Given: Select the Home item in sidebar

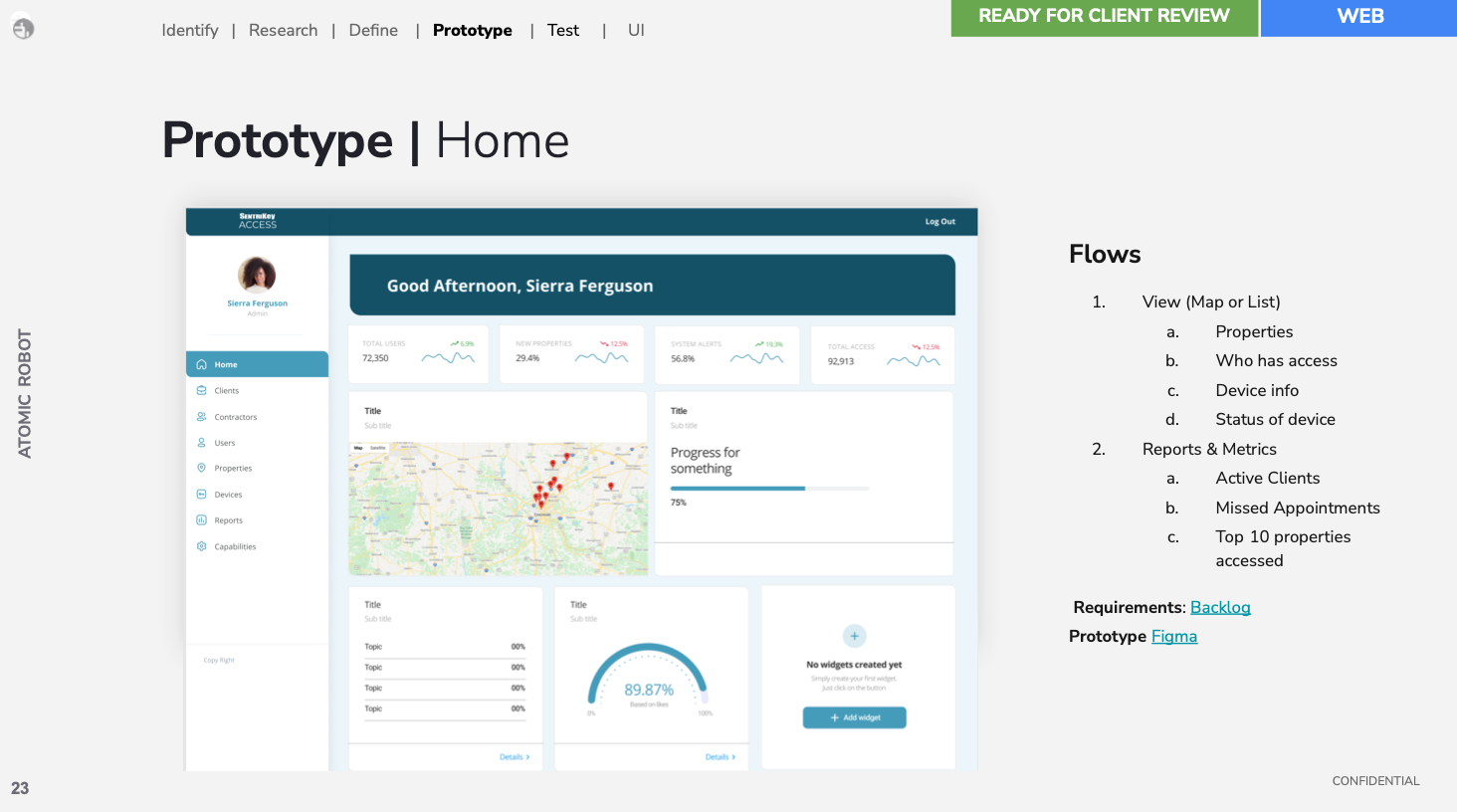Looking at the screenshot, I should (257, 364).
